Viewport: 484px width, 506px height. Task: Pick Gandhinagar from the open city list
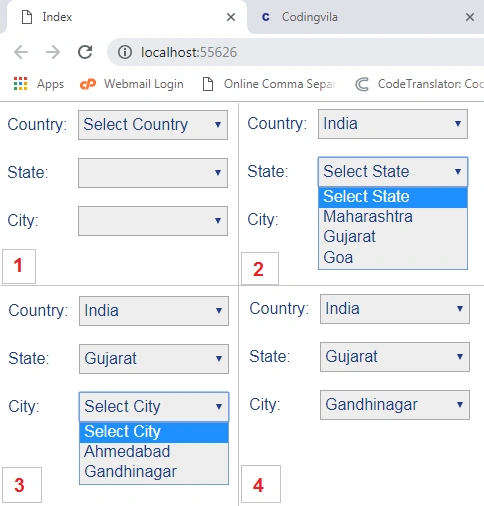[x=154, y=472]
